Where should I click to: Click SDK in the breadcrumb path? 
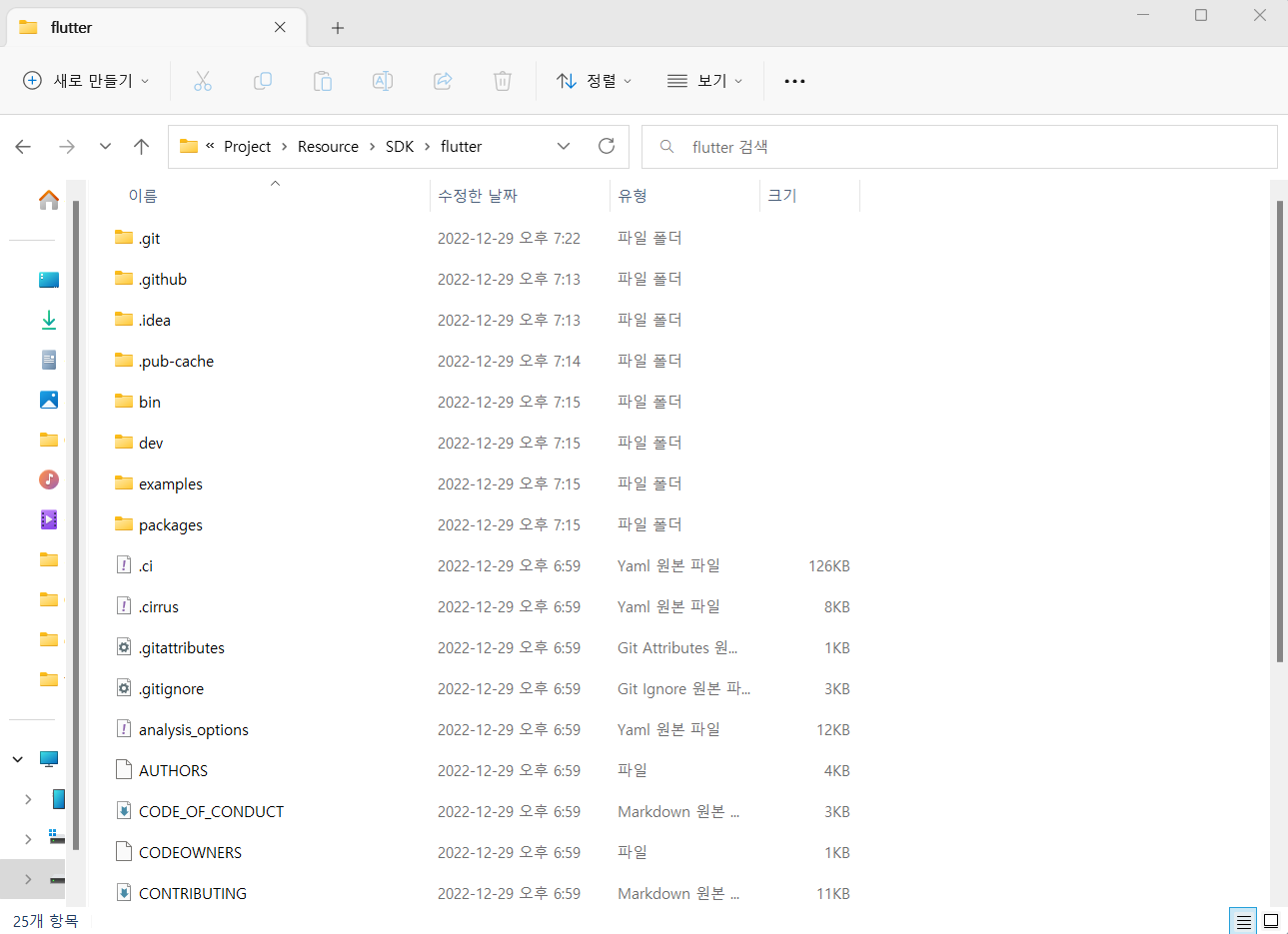[x=400, y=146]
